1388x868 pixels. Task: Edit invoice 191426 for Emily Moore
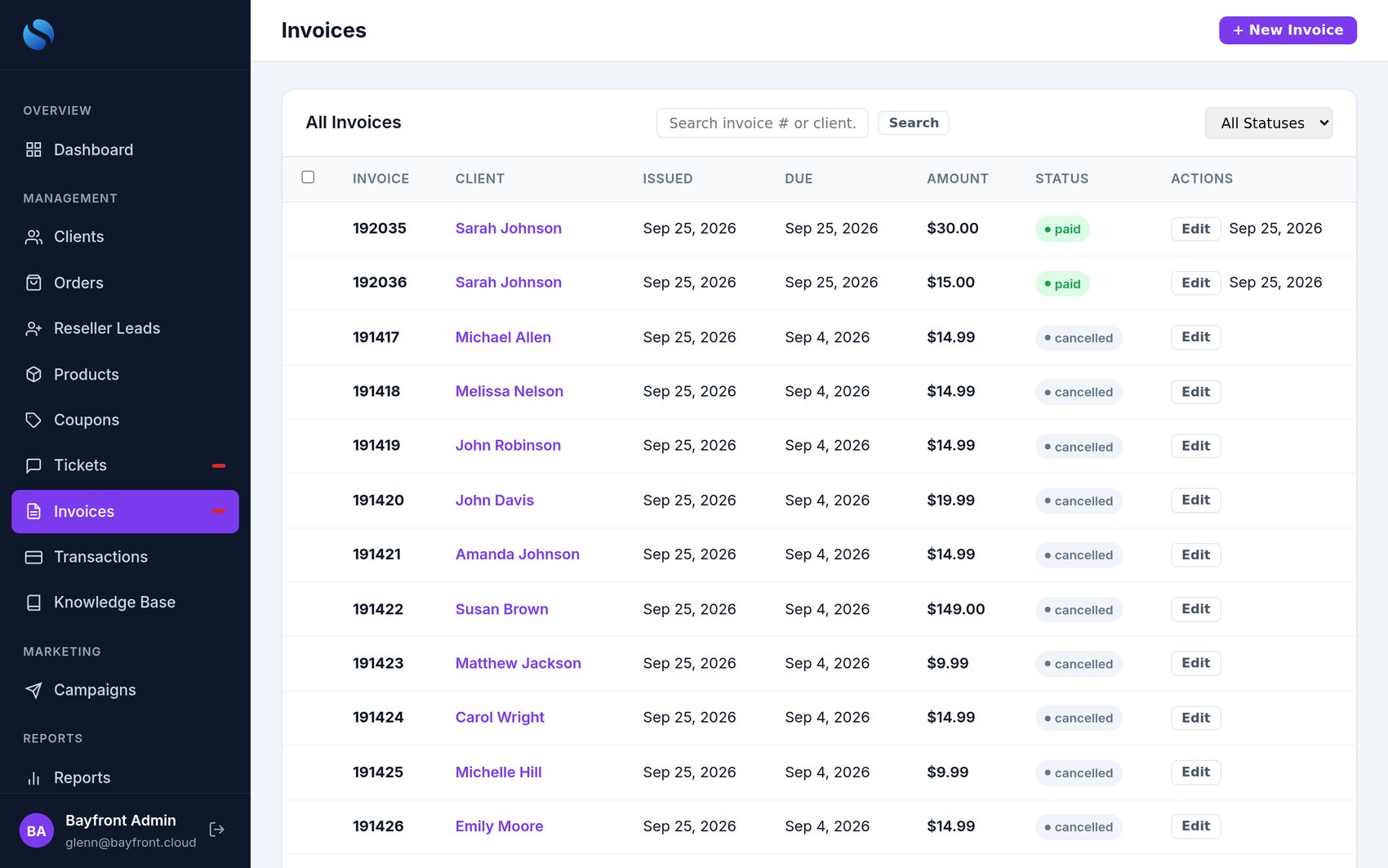pos(1195,826)
